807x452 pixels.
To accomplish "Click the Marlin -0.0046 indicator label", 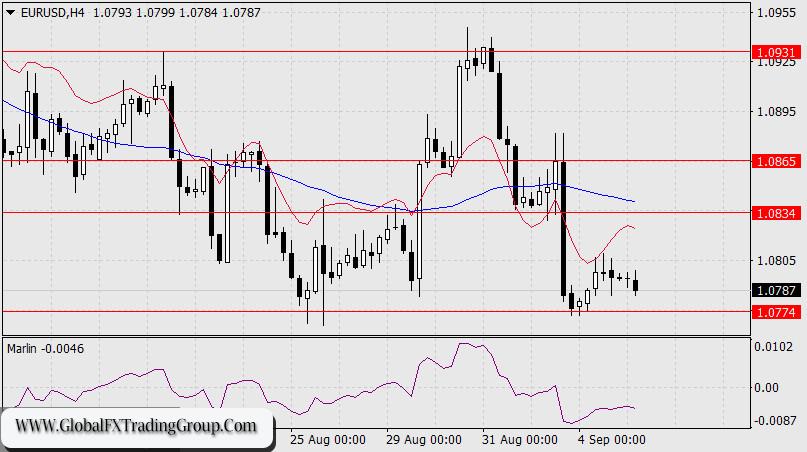I will (x=45, y=349).
